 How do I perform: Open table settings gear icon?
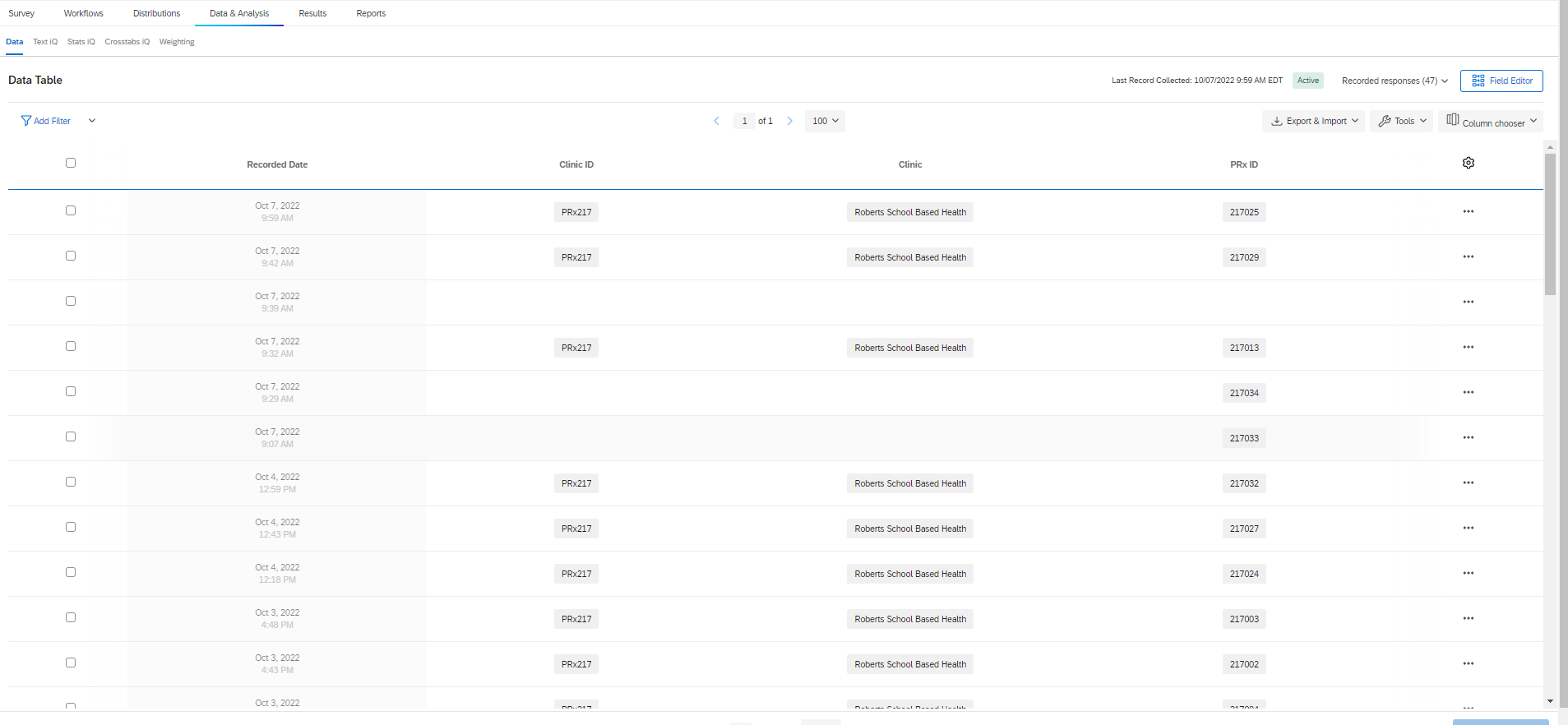coord(1468,163)
